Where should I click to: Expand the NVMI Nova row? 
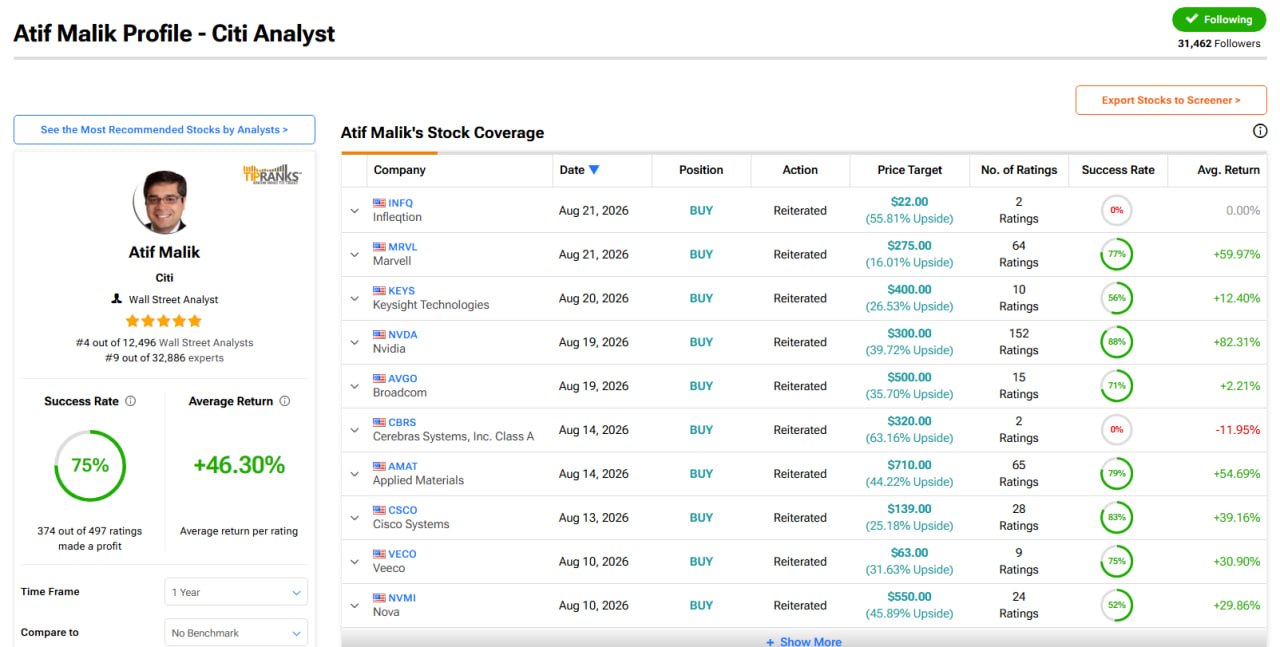(354, 605)
